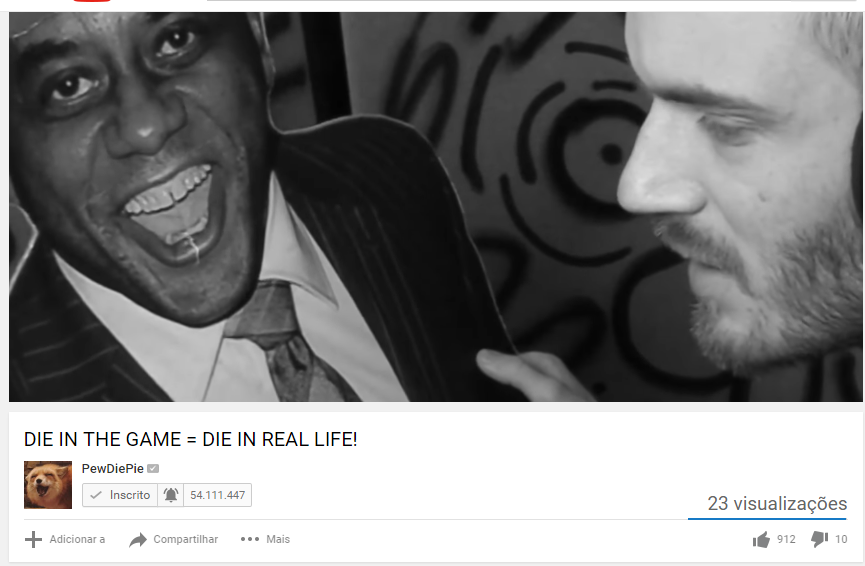Click the subscriber count 54.111.447
This screenshot has height=566, width=865.
pyautogui.click(x=217, y=495)
